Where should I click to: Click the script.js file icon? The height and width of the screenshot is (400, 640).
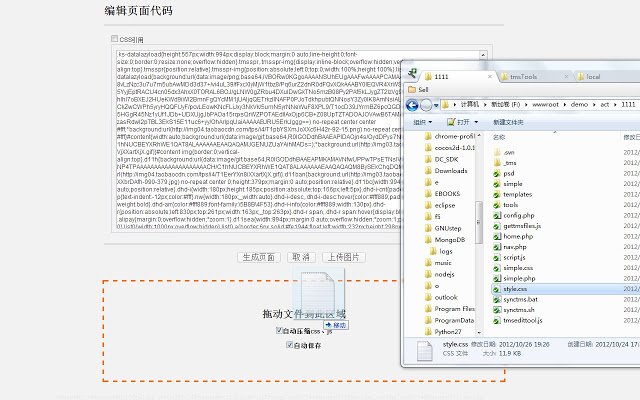pos(497,257)
